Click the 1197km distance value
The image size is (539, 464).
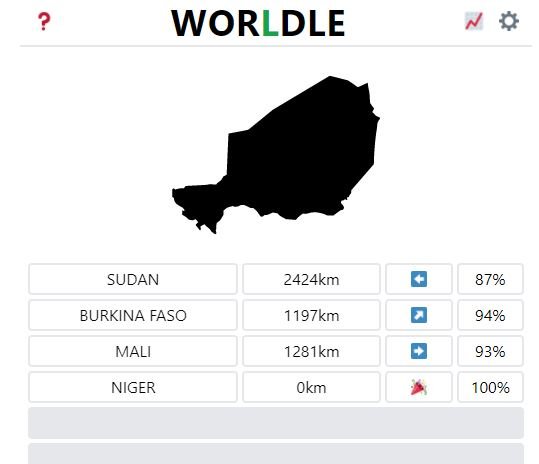pyautogui.click(x=311, y=315)
